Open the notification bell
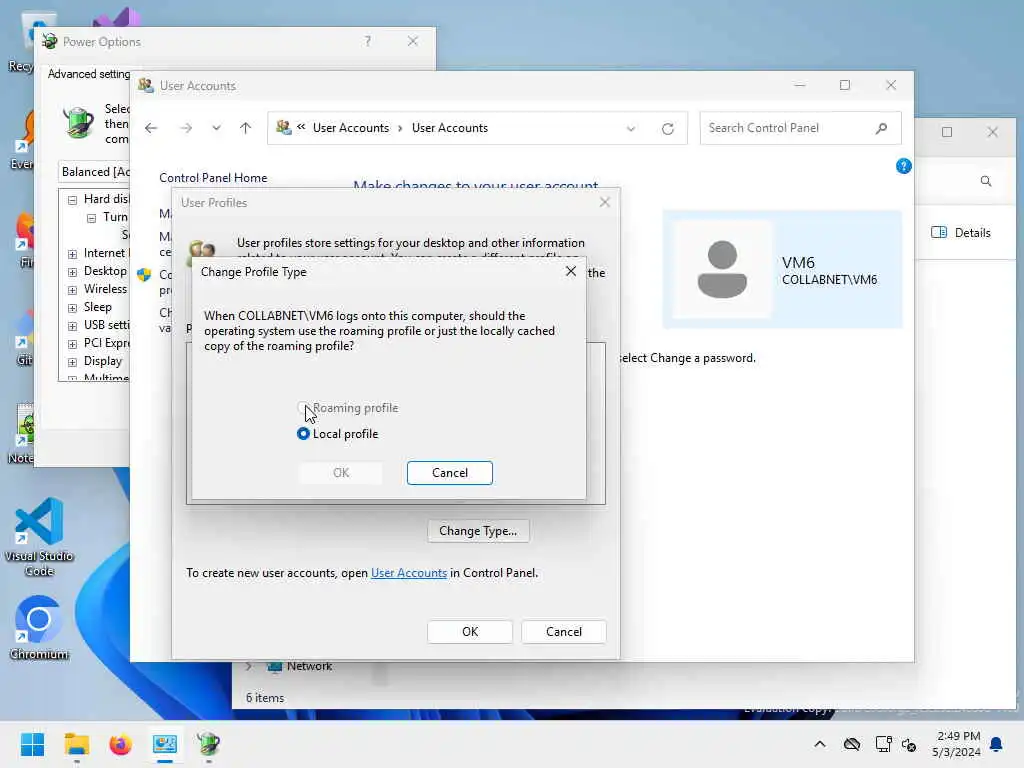 pos(996,744)
